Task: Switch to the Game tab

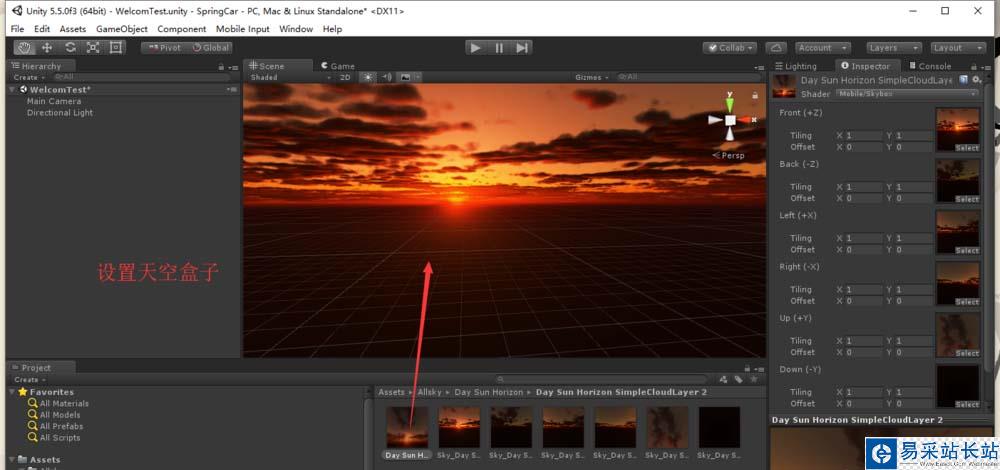Action: 338,66
